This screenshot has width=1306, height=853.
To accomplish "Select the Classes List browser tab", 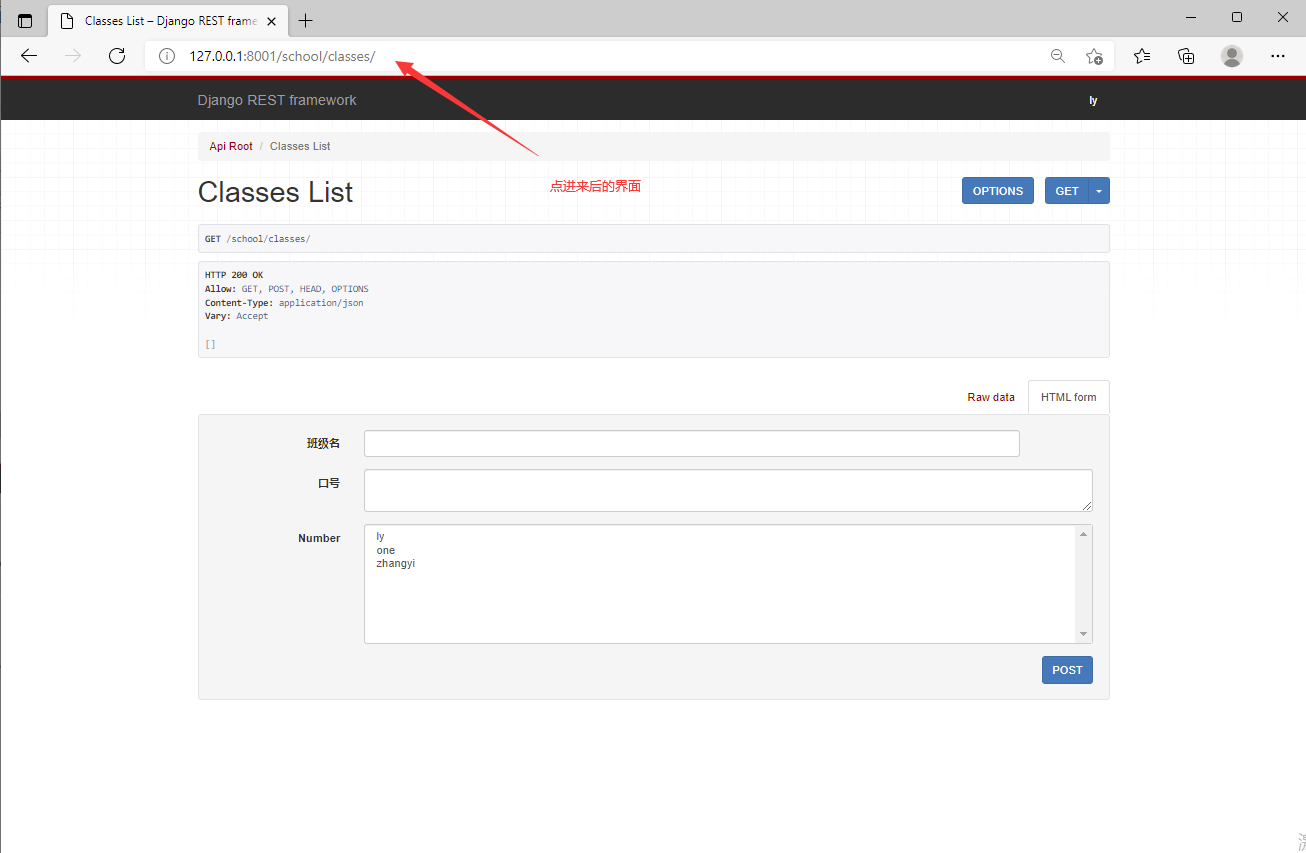I will coord(167,21).
